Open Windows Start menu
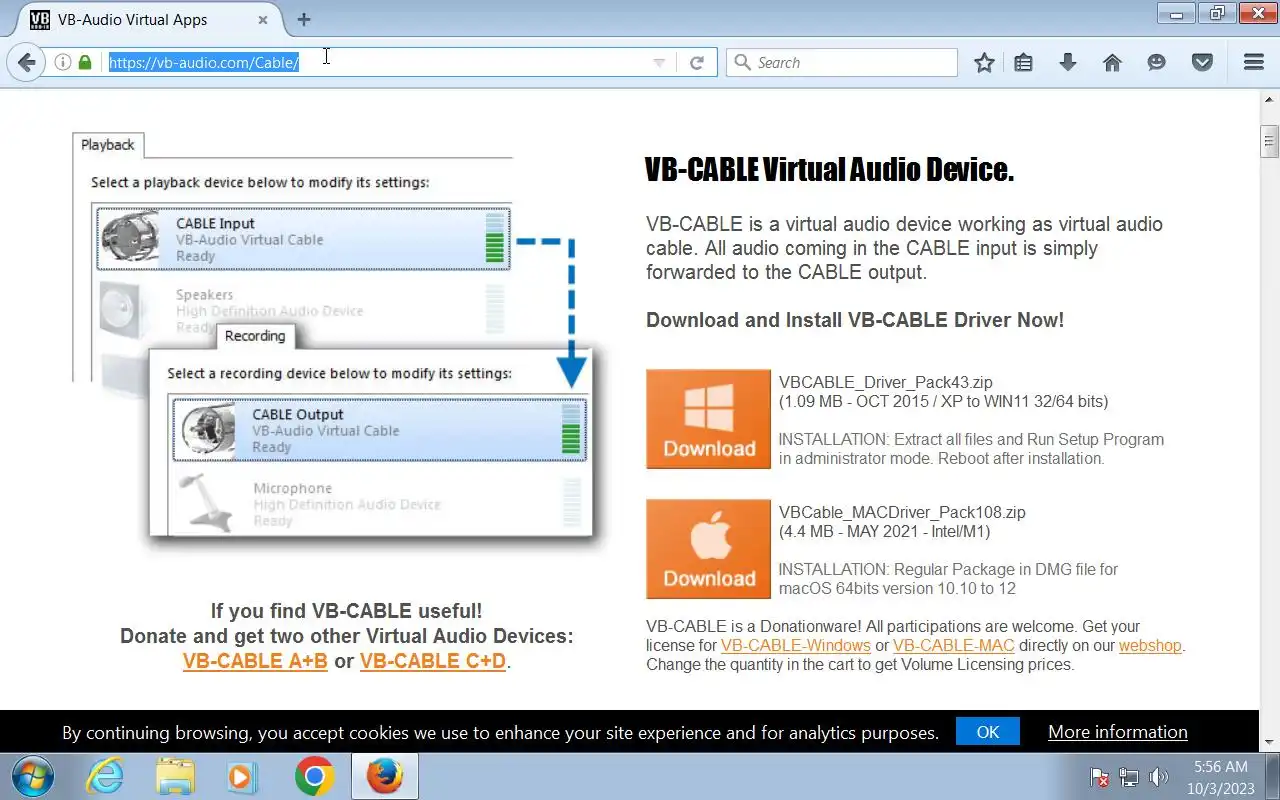This screenshot has width=1280, height=800. pyautogui.click(x=33, y=776)
